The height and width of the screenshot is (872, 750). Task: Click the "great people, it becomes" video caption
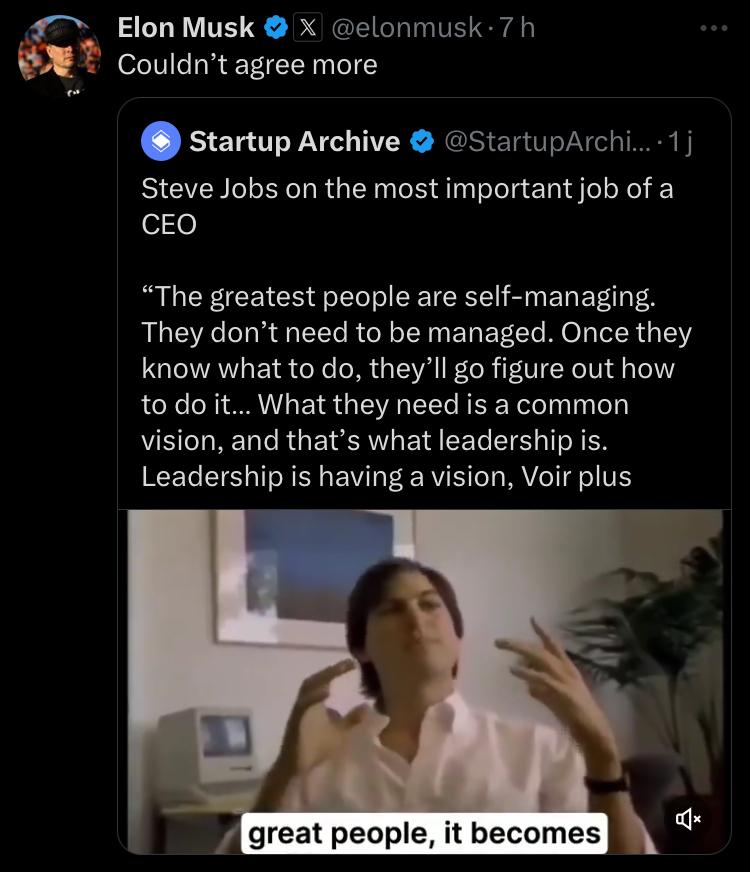pyautogui.click(x=424, y=832)
